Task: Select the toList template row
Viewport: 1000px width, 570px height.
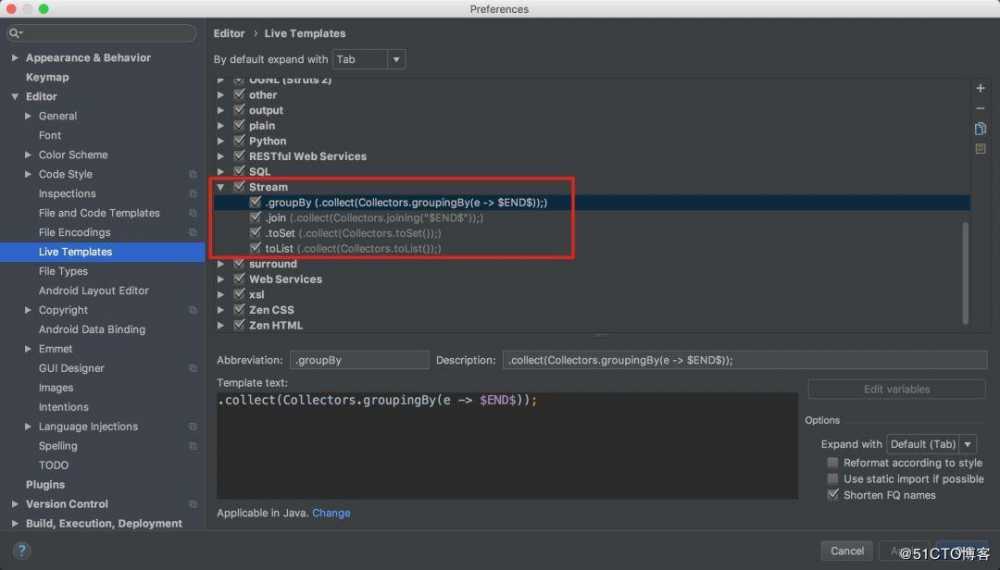Action: pyautogui.click(x=592, y=248)
